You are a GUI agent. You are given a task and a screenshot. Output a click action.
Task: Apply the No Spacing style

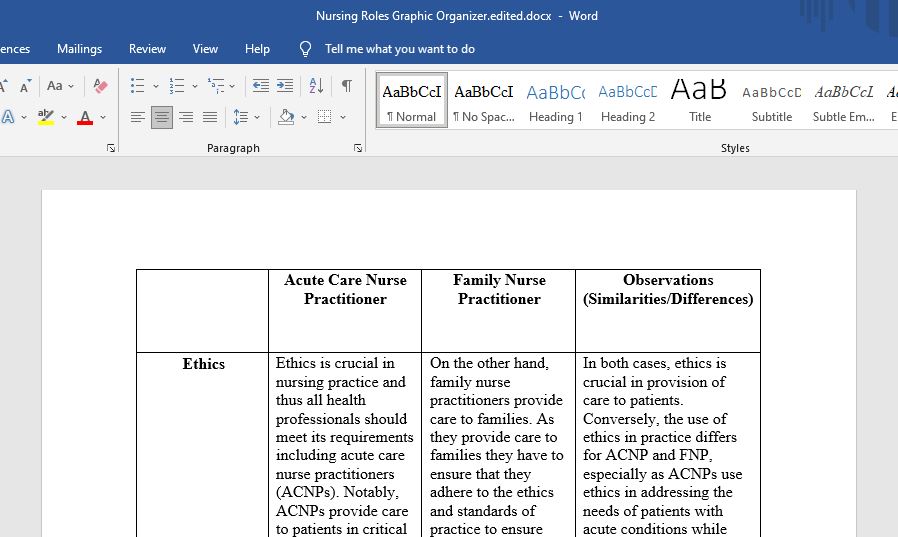(x=484, y=100)
